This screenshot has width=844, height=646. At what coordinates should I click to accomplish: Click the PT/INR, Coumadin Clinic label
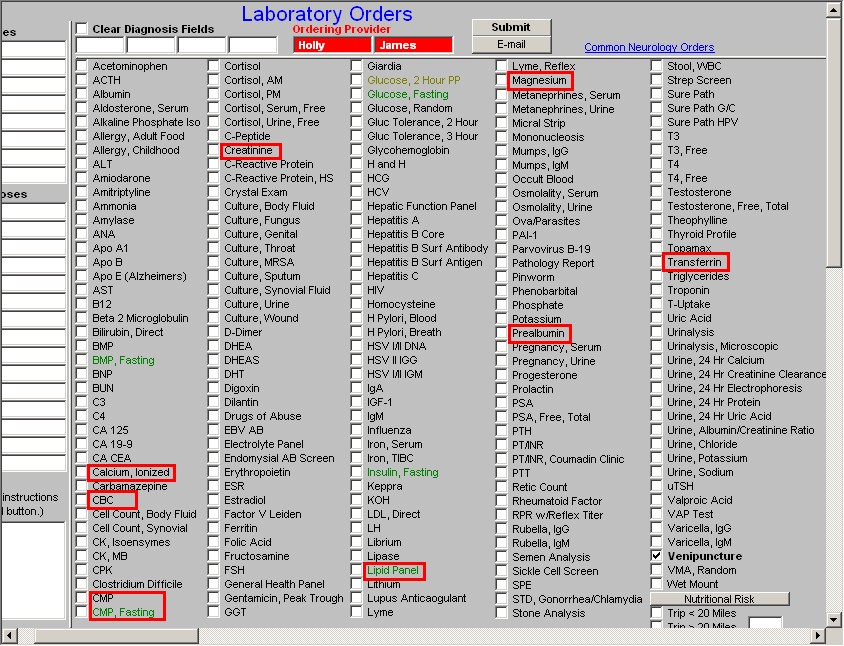tap(568, 459)
